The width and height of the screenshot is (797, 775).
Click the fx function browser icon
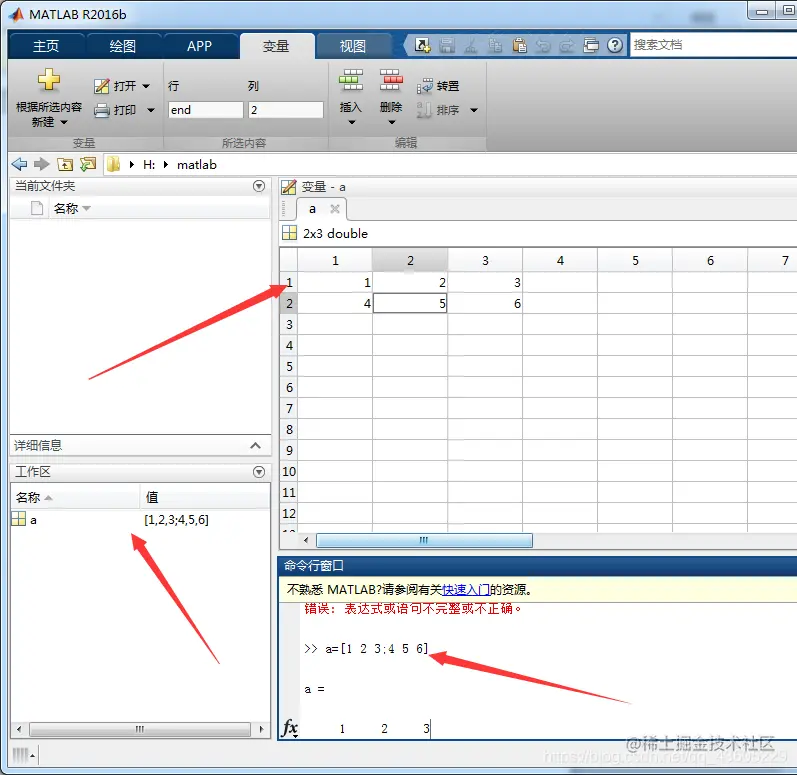coord(290,728)
